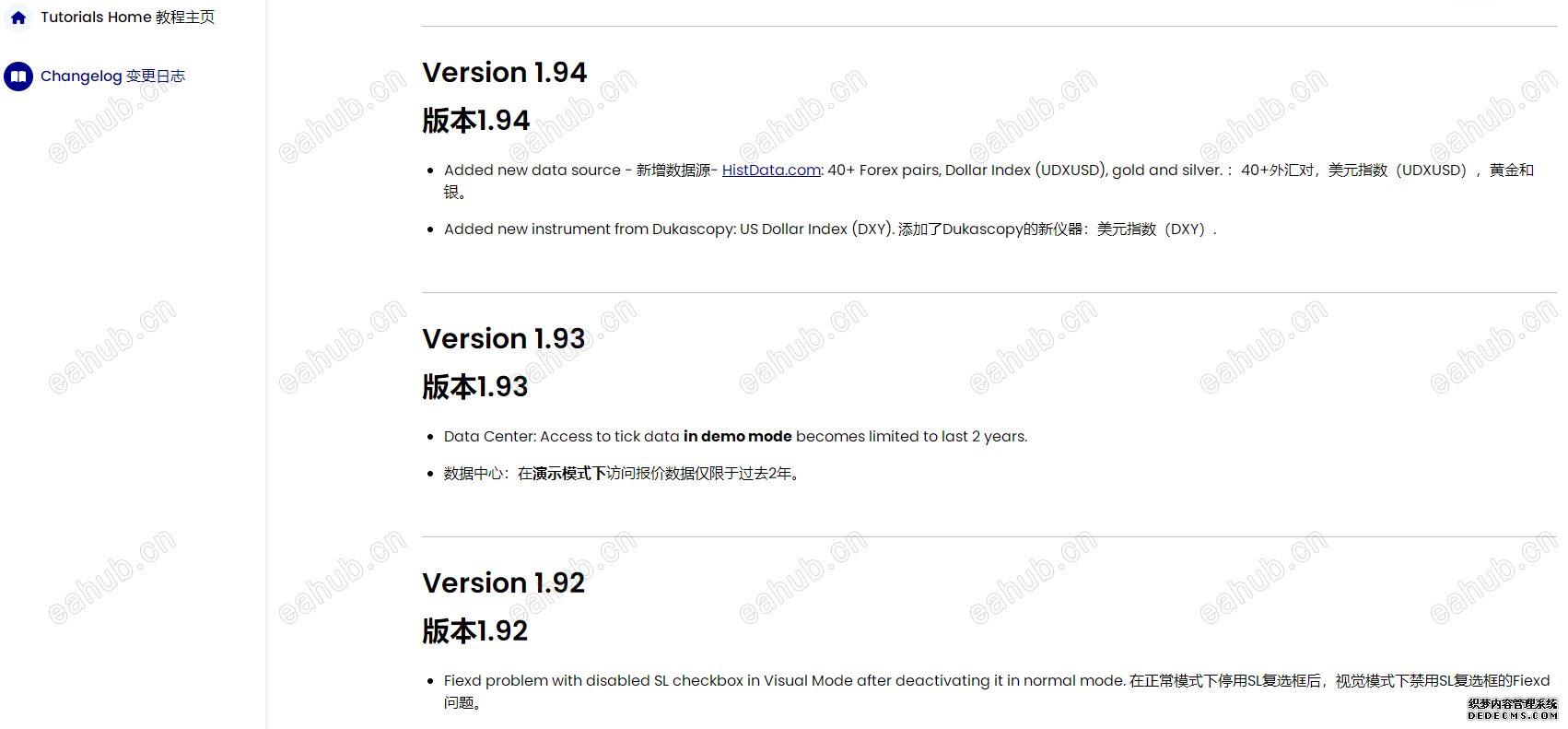Follow the HistData.com hyperlink
This screenshot has width=1568, height=729.
[x=771, y=170]
